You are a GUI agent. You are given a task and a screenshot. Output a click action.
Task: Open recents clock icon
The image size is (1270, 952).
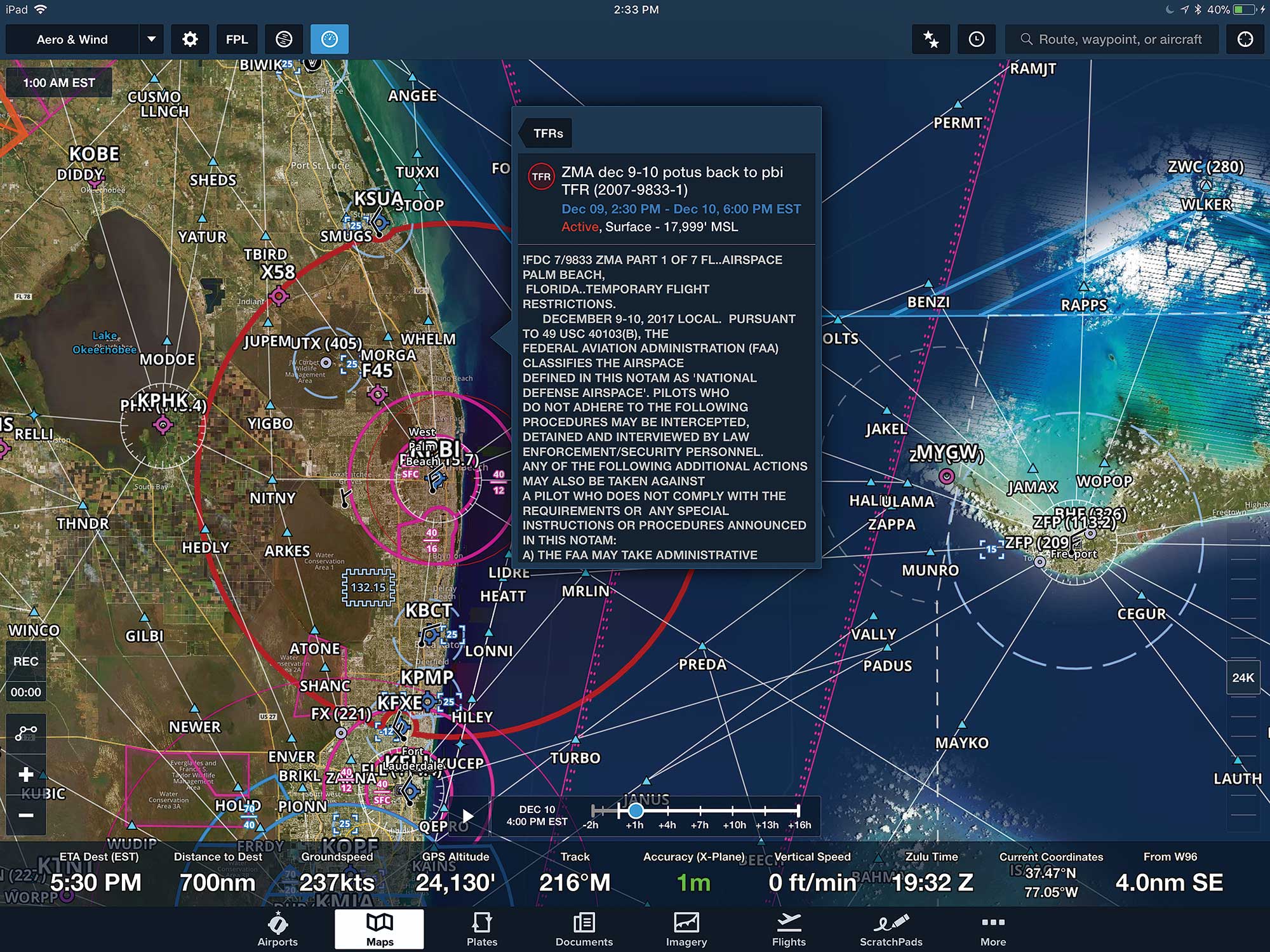click(x=977, y=39)
